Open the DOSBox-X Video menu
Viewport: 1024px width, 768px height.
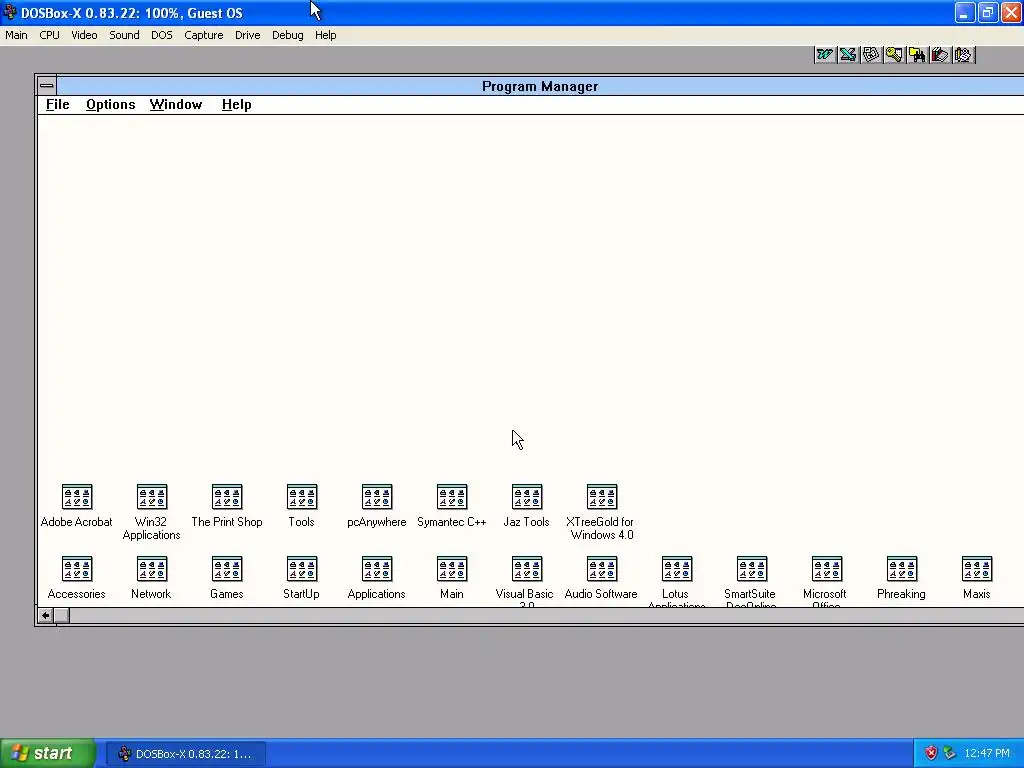tap(84, 35)
